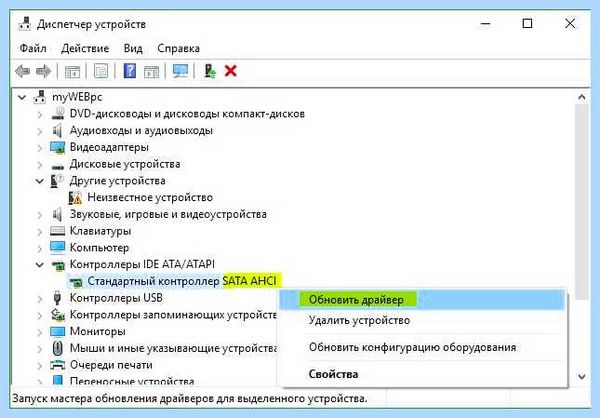Click the display adapters icon

click(x=57, y=147)
